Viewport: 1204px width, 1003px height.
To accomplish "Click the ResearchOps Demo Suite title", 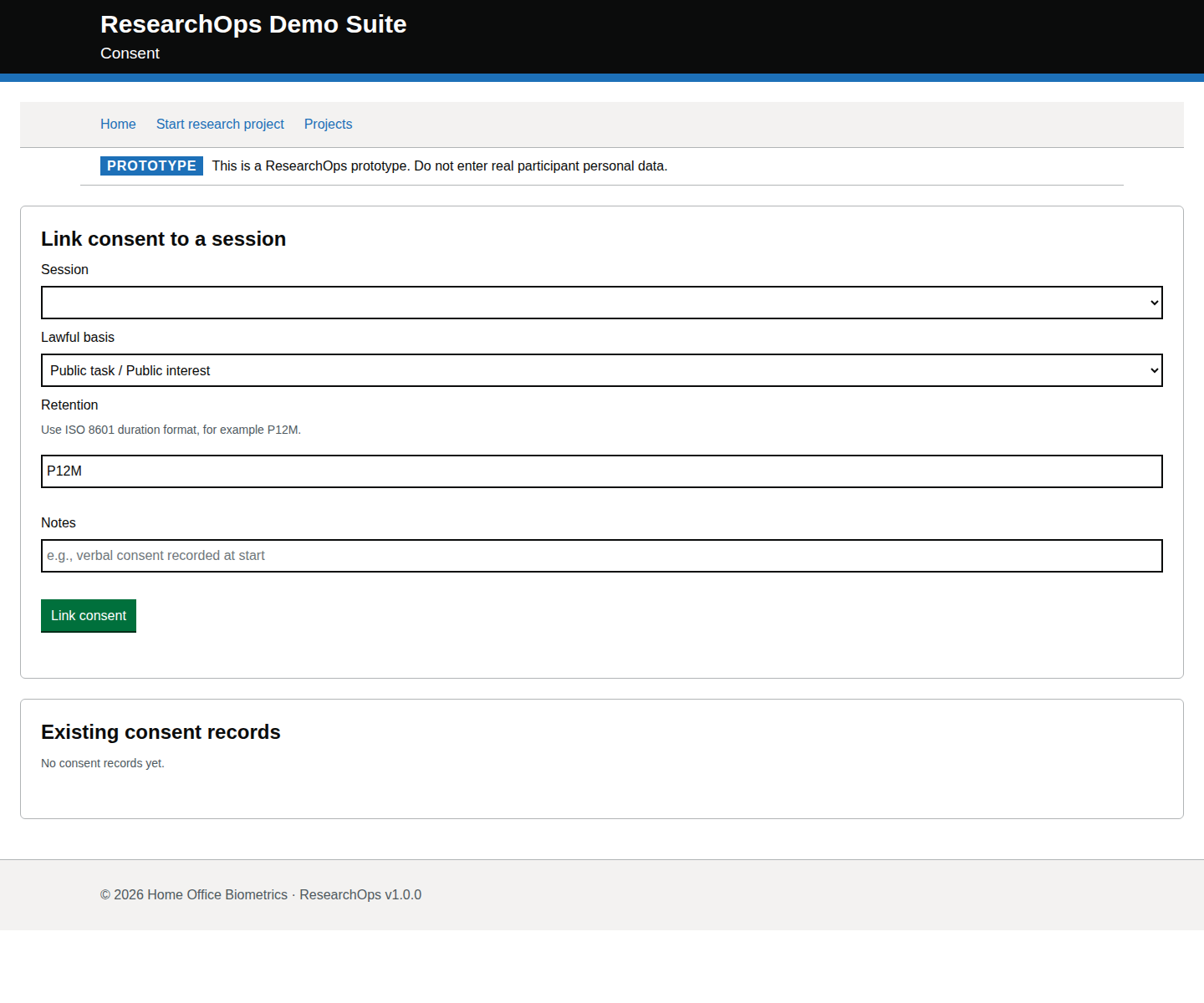I will click(x=253, y=24).
